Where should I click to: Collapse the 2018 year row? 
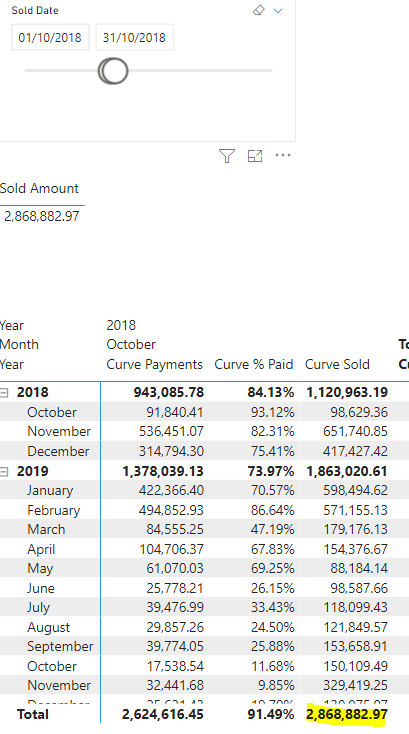click(4, 393)
